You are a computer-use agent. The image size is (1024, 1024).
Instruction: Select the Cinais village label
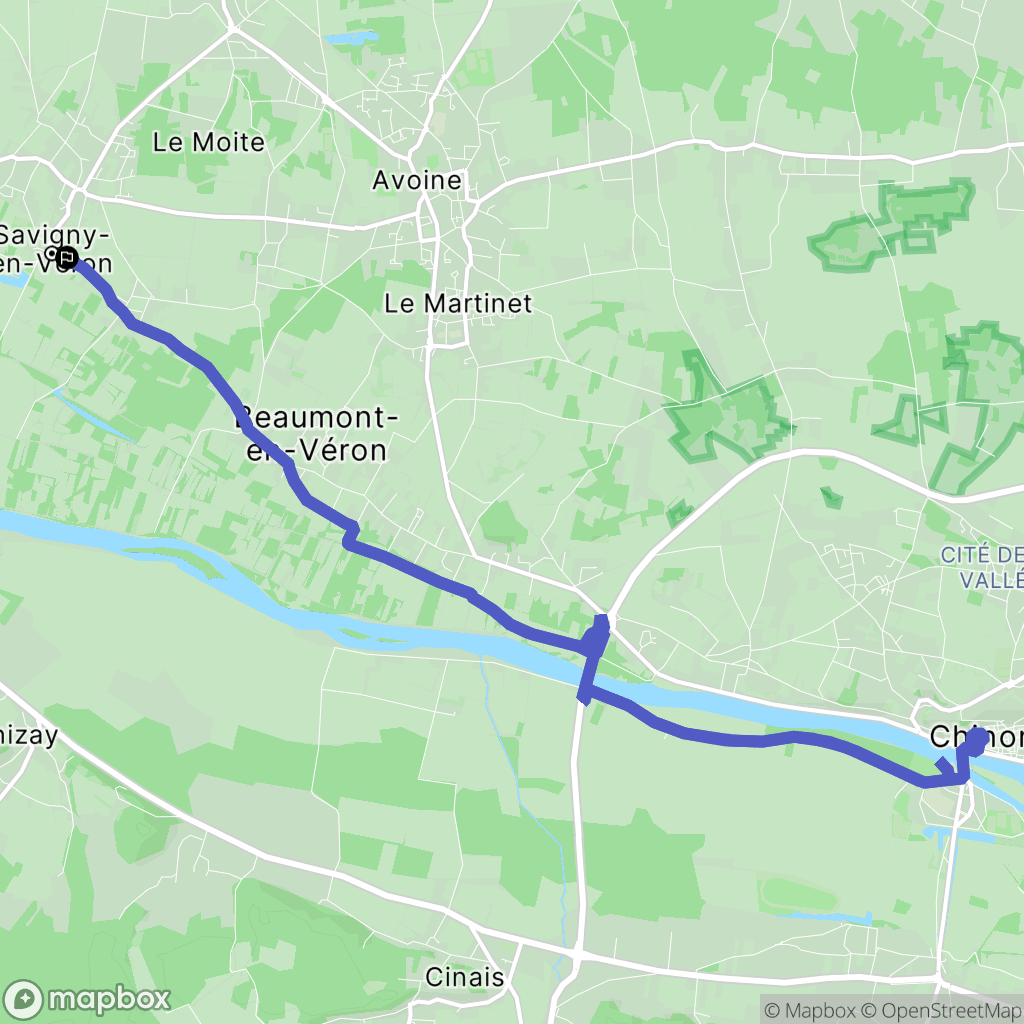[464, 977]
